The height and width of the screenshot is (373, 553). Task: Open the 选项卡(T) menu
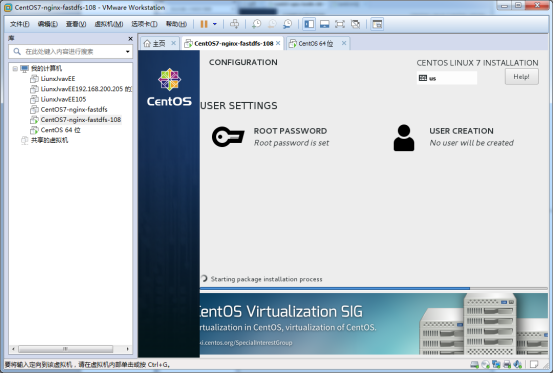(144, 24)
